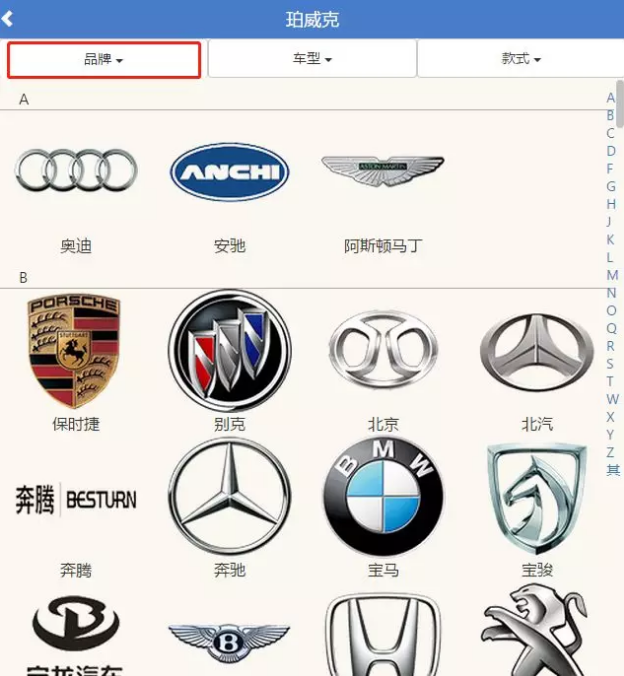Click the 北汽 brand label
The width and height of the screenshot is (624, 676).
[x=537, y=424]
